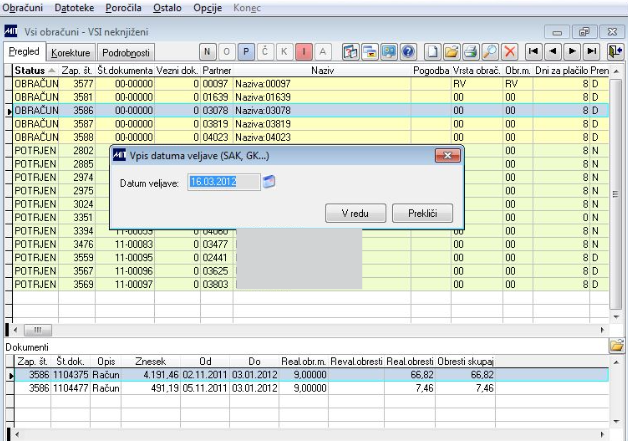Select the POTRJEN row with document 11-00083
Image resolution: width=628 pixels, height=441 pixels.
tap(311, 244)
